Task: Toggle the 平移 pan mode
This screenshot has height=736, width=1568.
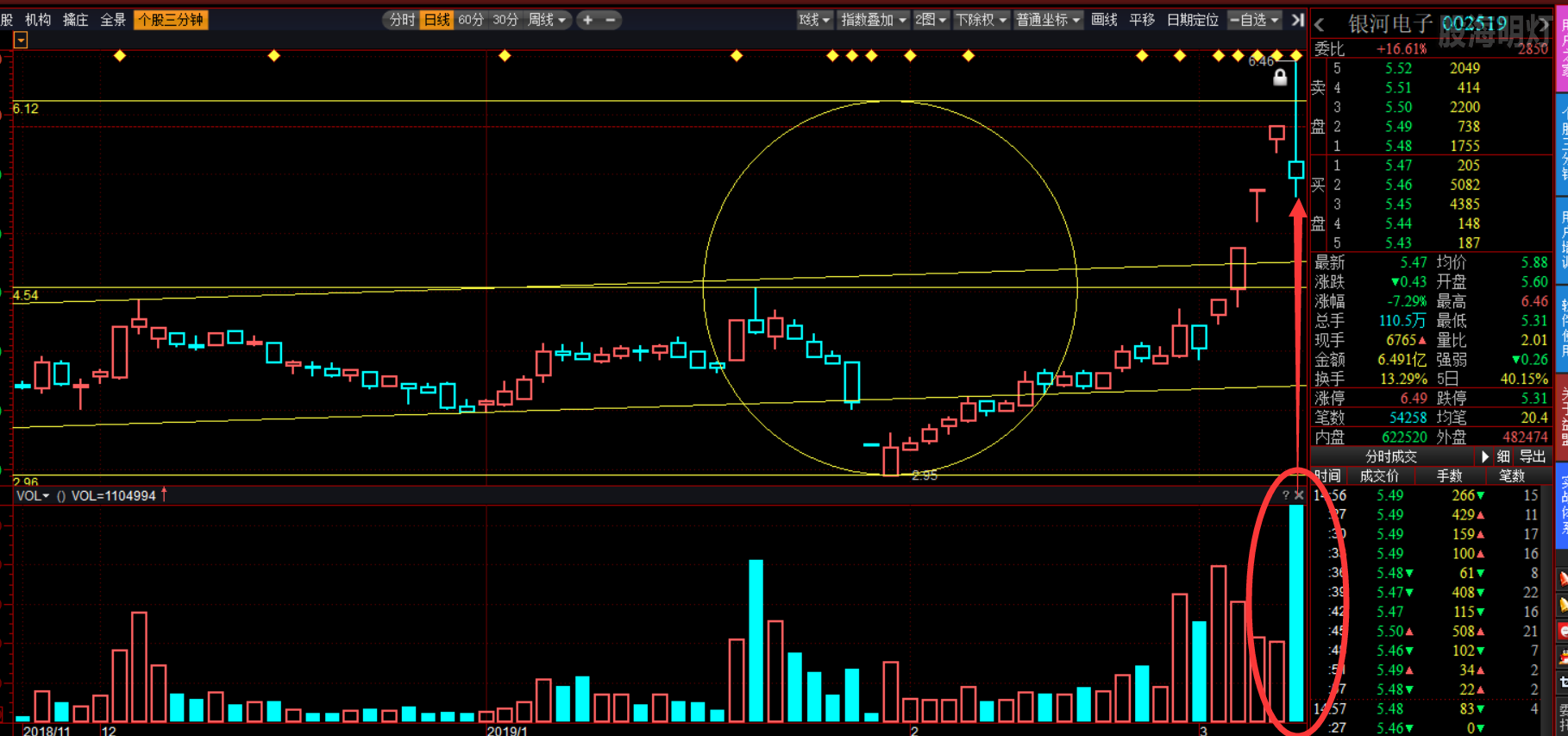Action: tap(1142, 20)
